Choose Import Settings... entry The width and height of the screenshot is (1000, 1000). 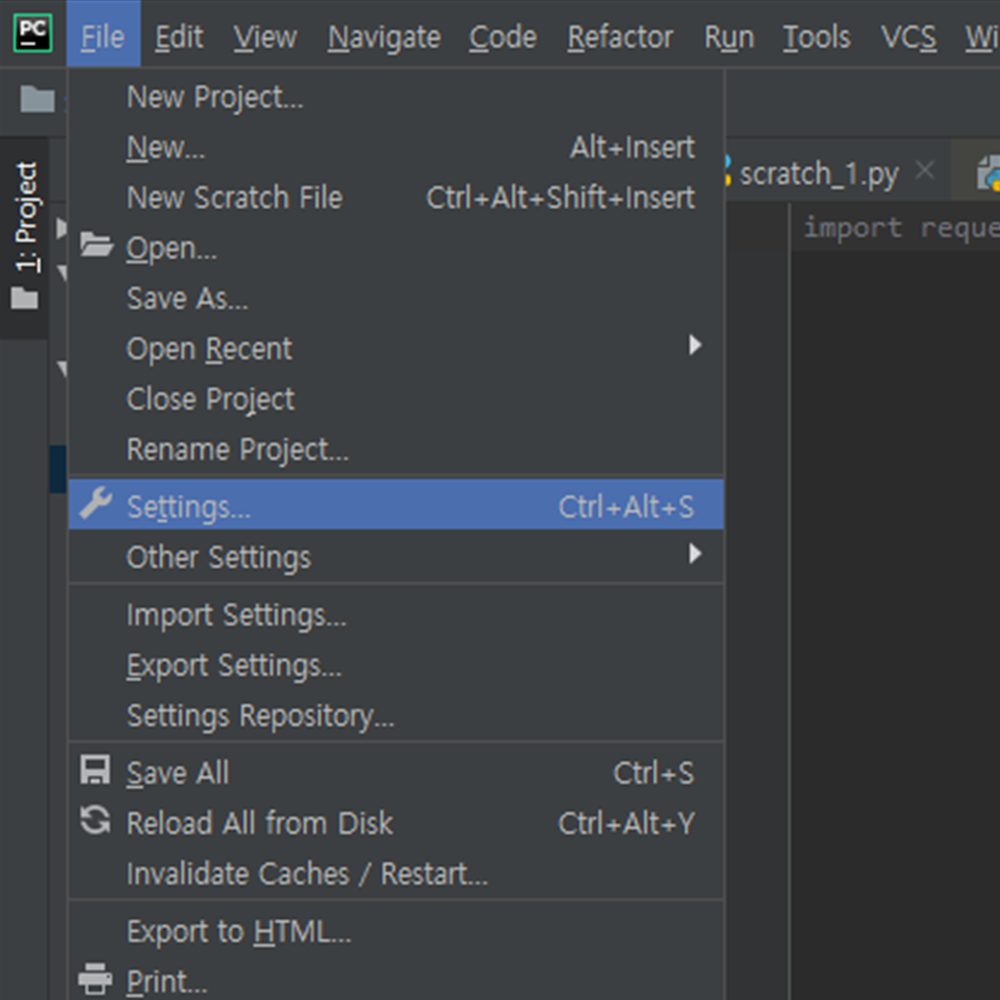click(x=396, y=615)
